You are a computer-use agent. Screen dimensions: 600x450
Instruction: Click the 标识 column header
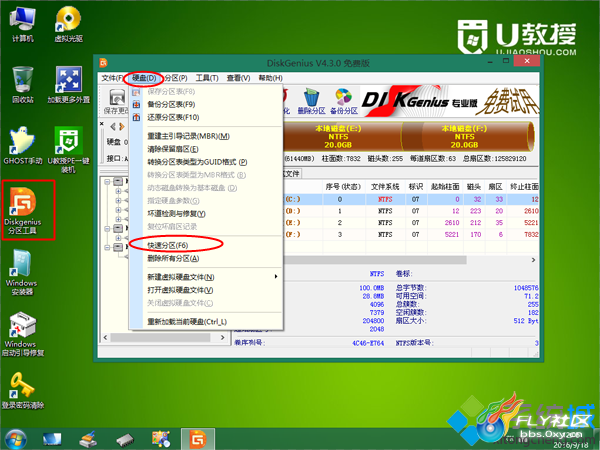(416, 187)
